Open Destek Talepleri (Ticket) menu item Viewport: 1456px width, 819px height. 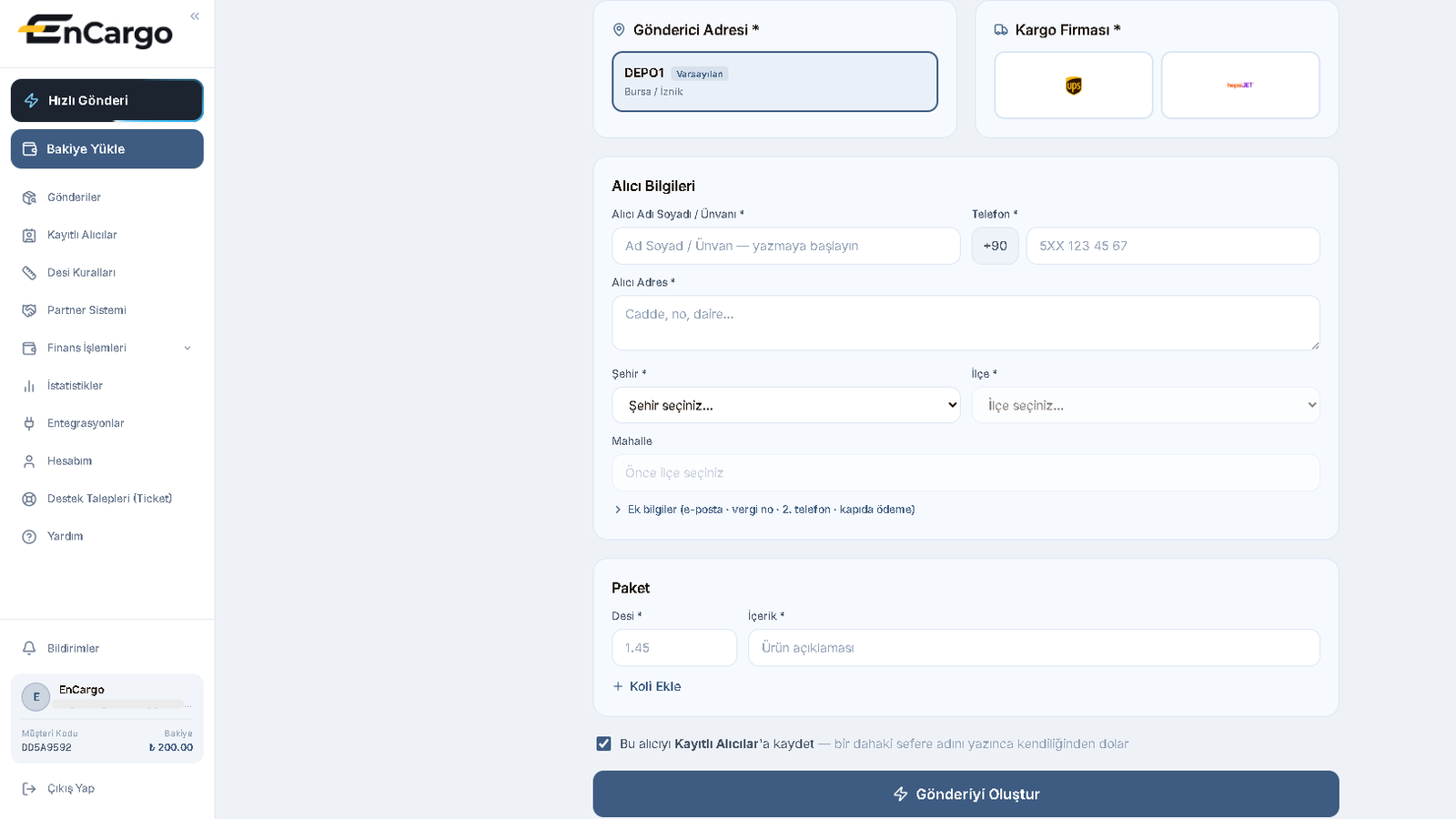coord(107,499)
